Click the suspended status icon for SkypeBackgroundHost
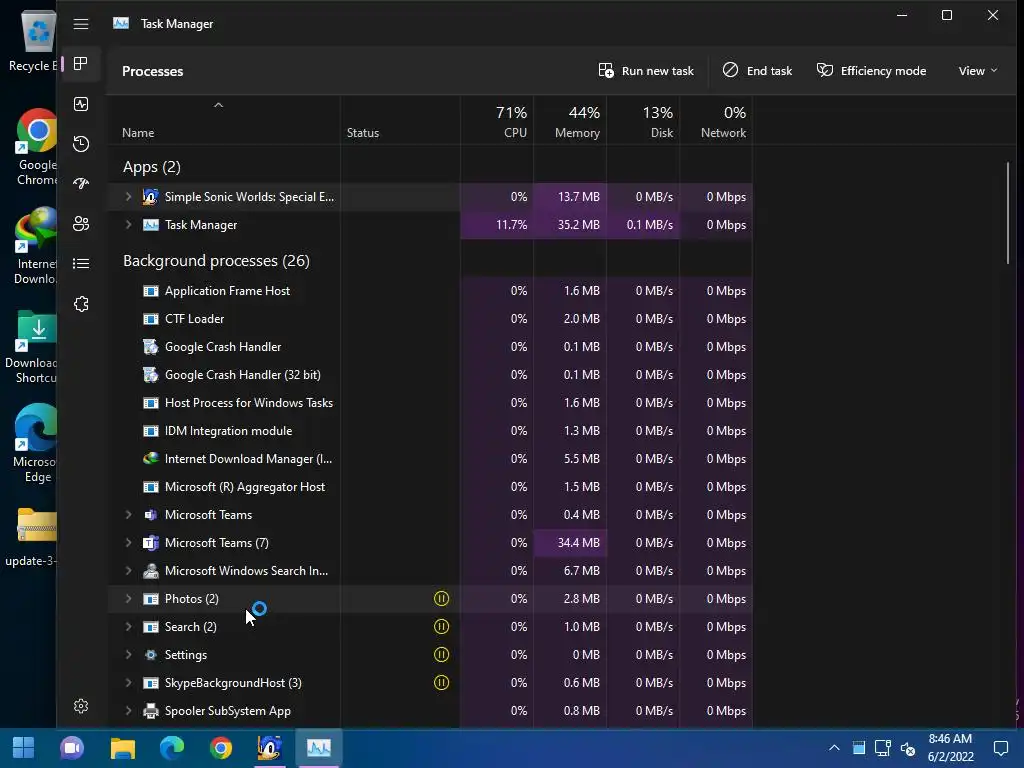The width and height of the screenshot is (1024, 768). 441,682
